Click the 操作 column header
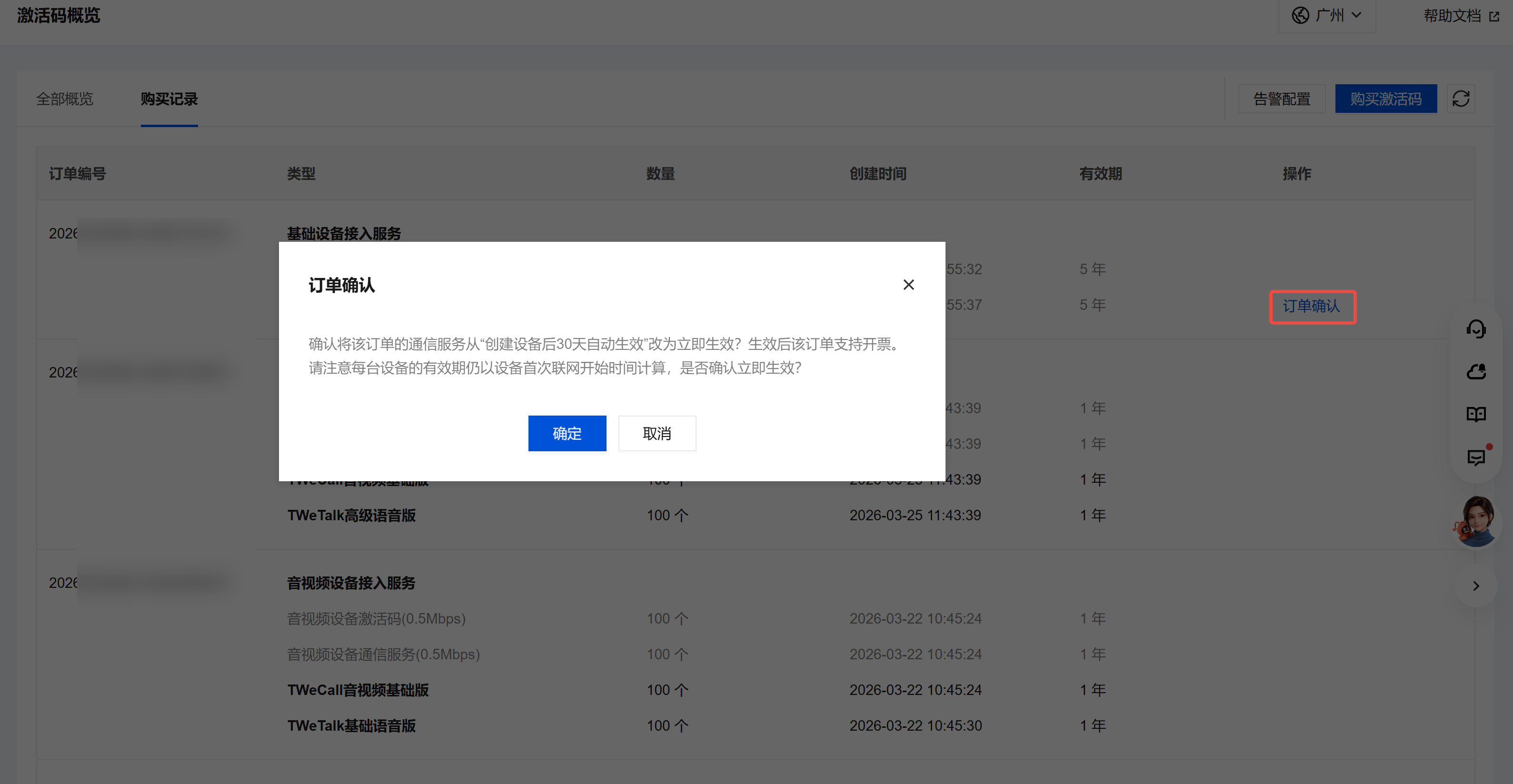 (x=1297, y=174)
